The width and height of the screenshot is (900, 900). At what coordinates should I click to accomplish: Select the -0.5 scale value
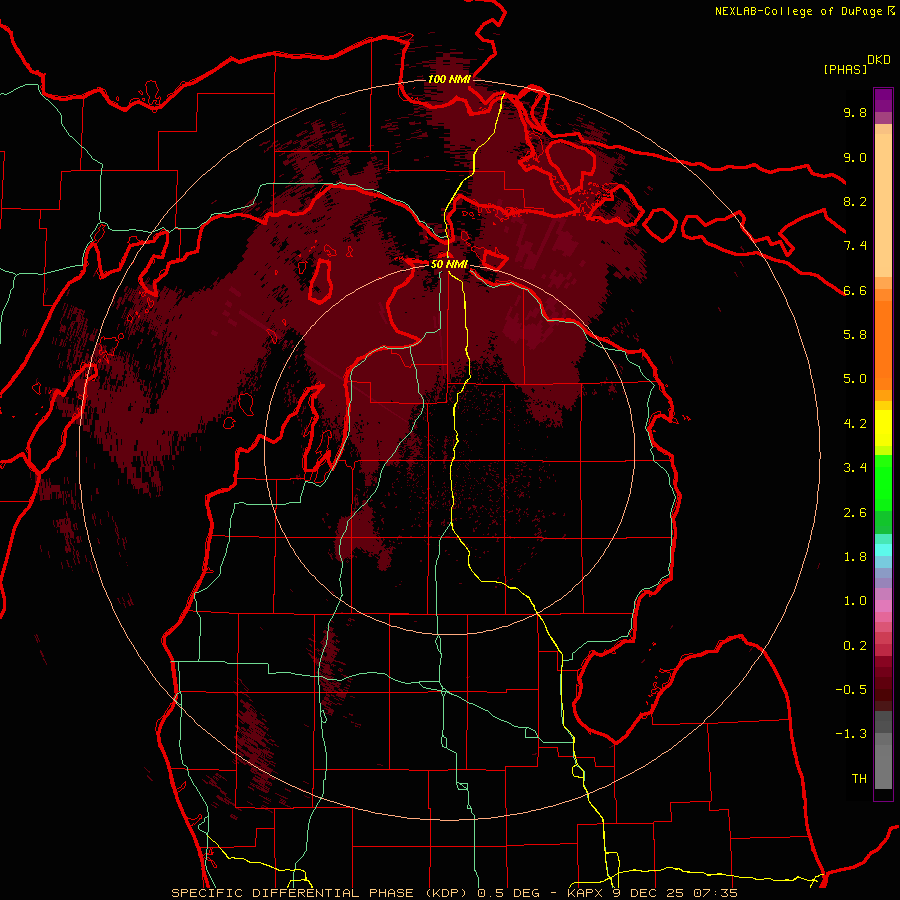(851, 690)
